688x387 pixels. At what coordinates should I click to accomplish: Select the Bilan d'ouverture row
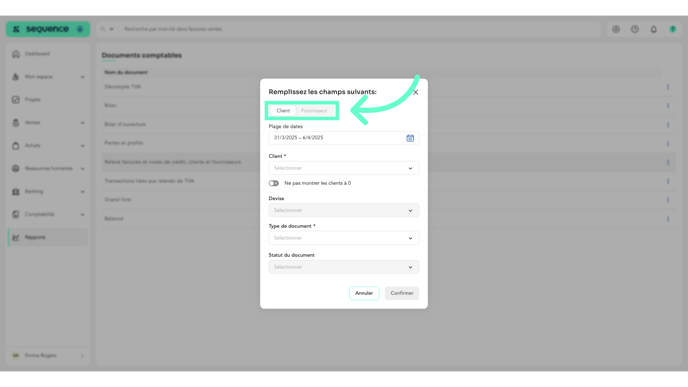[x=388, y=125]
